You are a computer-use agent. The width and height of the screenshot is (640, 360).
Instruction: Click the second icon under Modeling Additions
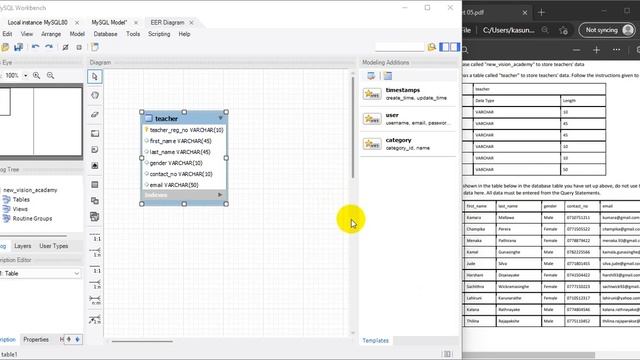[388, 76]
